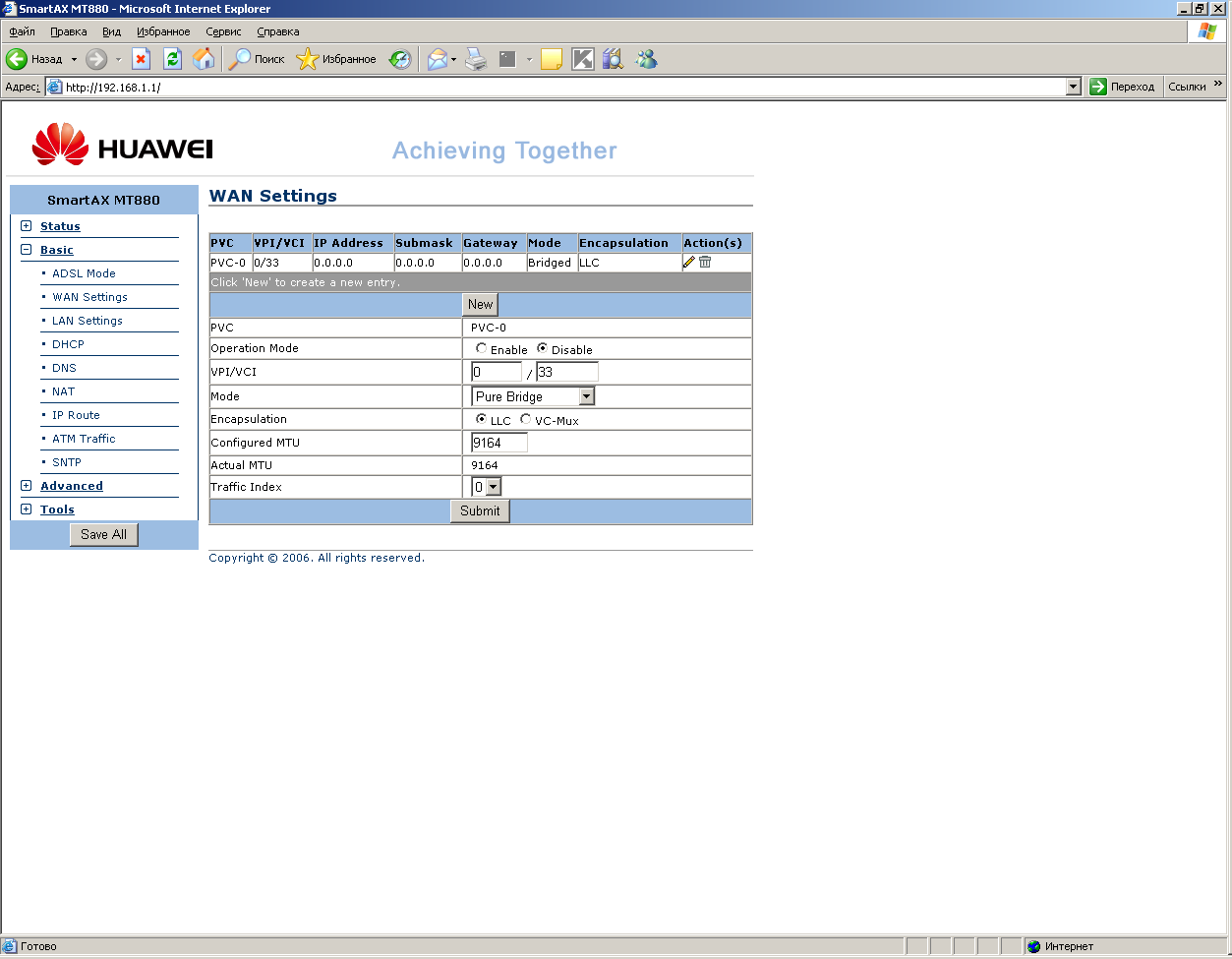The width and height of the screenshot is (1232, 959).
Task: Open the IP Route link
Action: (x=76, y=415)
